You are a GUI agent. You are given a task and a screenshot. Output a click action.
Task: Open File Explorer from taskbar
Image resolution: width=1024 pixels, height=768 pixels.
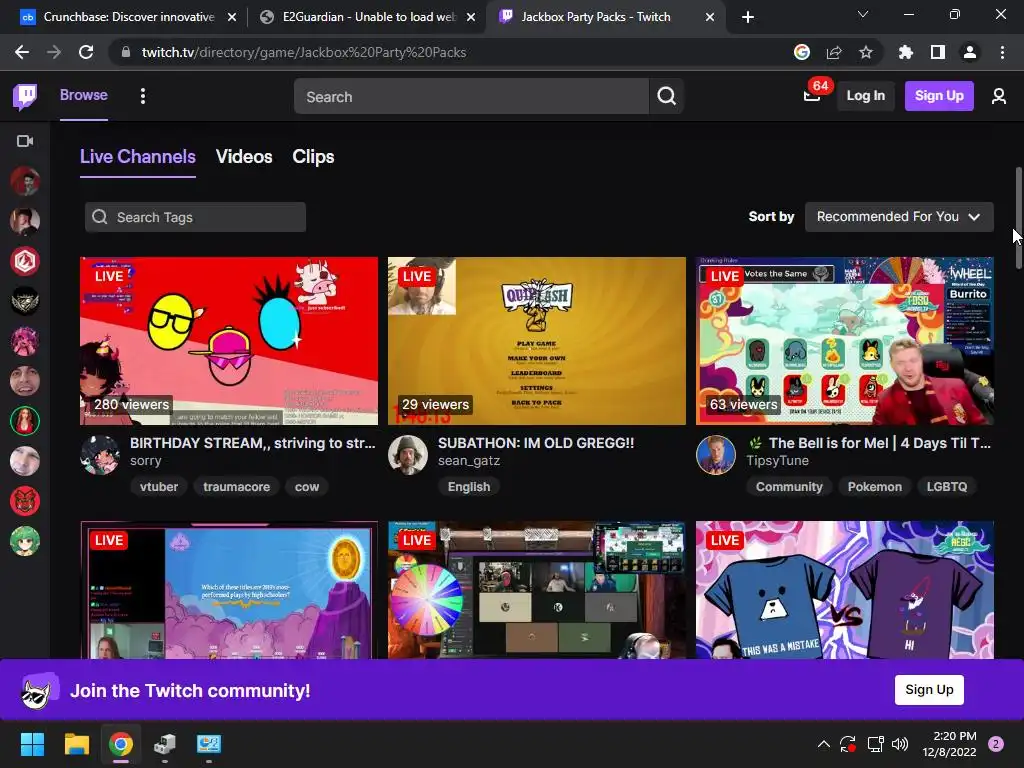(x=76, y=744)
